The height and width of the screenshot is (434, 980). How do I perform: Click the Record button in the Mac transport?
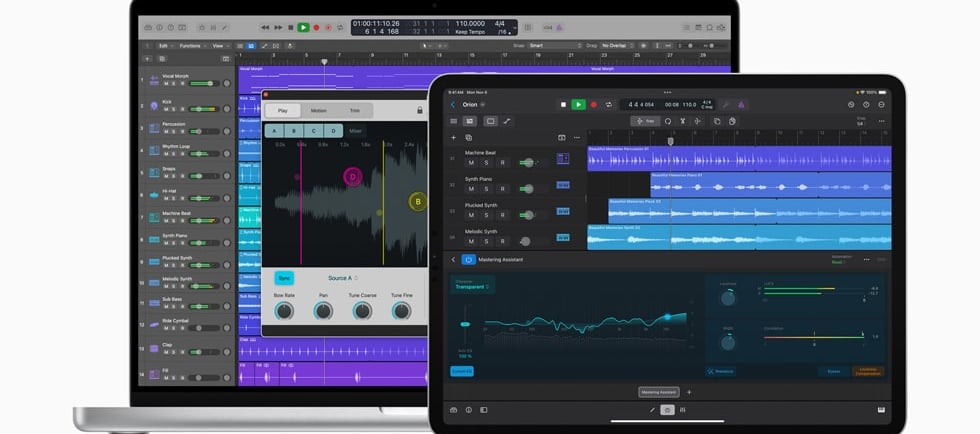click(x=316, y=28)
